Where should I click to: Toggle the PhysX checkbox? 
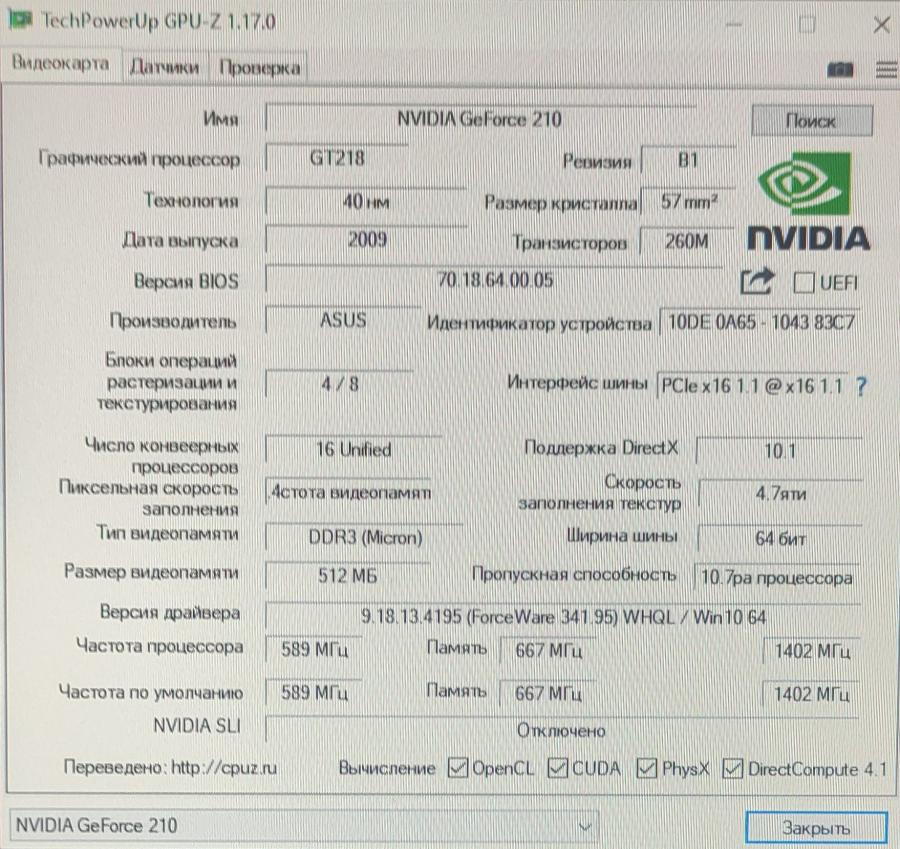click(647, 768)
